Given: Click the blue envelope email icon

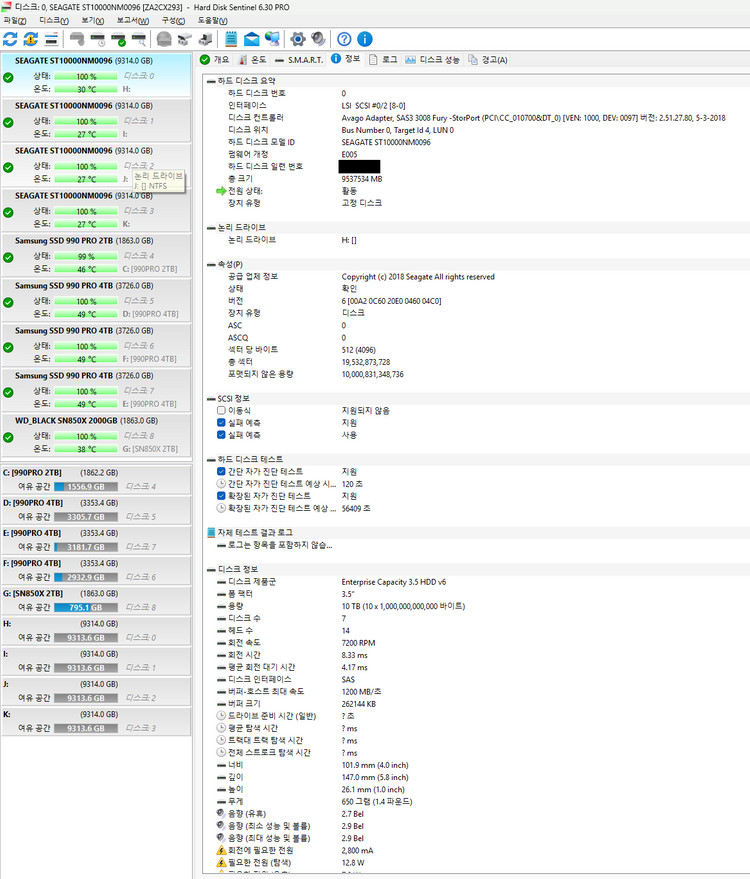Looking at the screenshot, I should [252, 39].
